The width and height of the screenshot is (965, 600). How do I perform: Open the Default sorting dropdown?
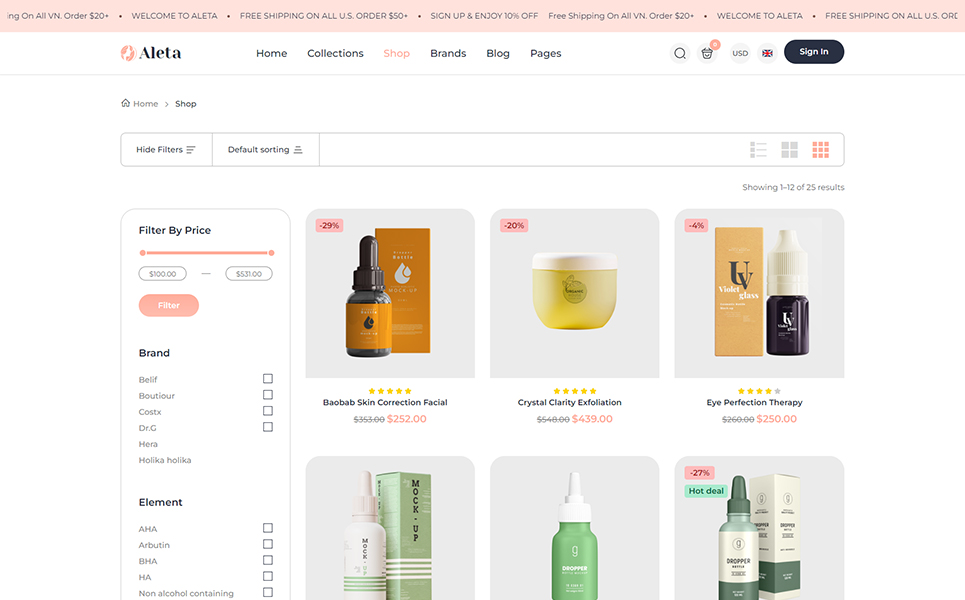click(x=265, y=150)
